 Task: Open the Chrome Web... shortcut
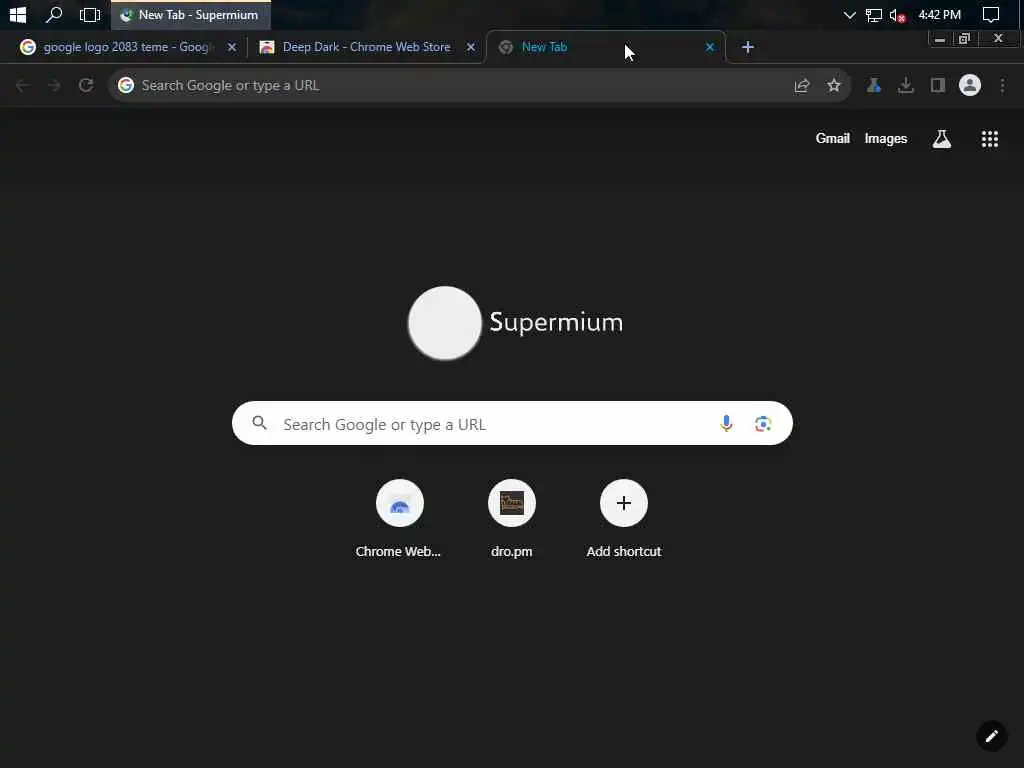pyautogui.click(x=399, y=519)
